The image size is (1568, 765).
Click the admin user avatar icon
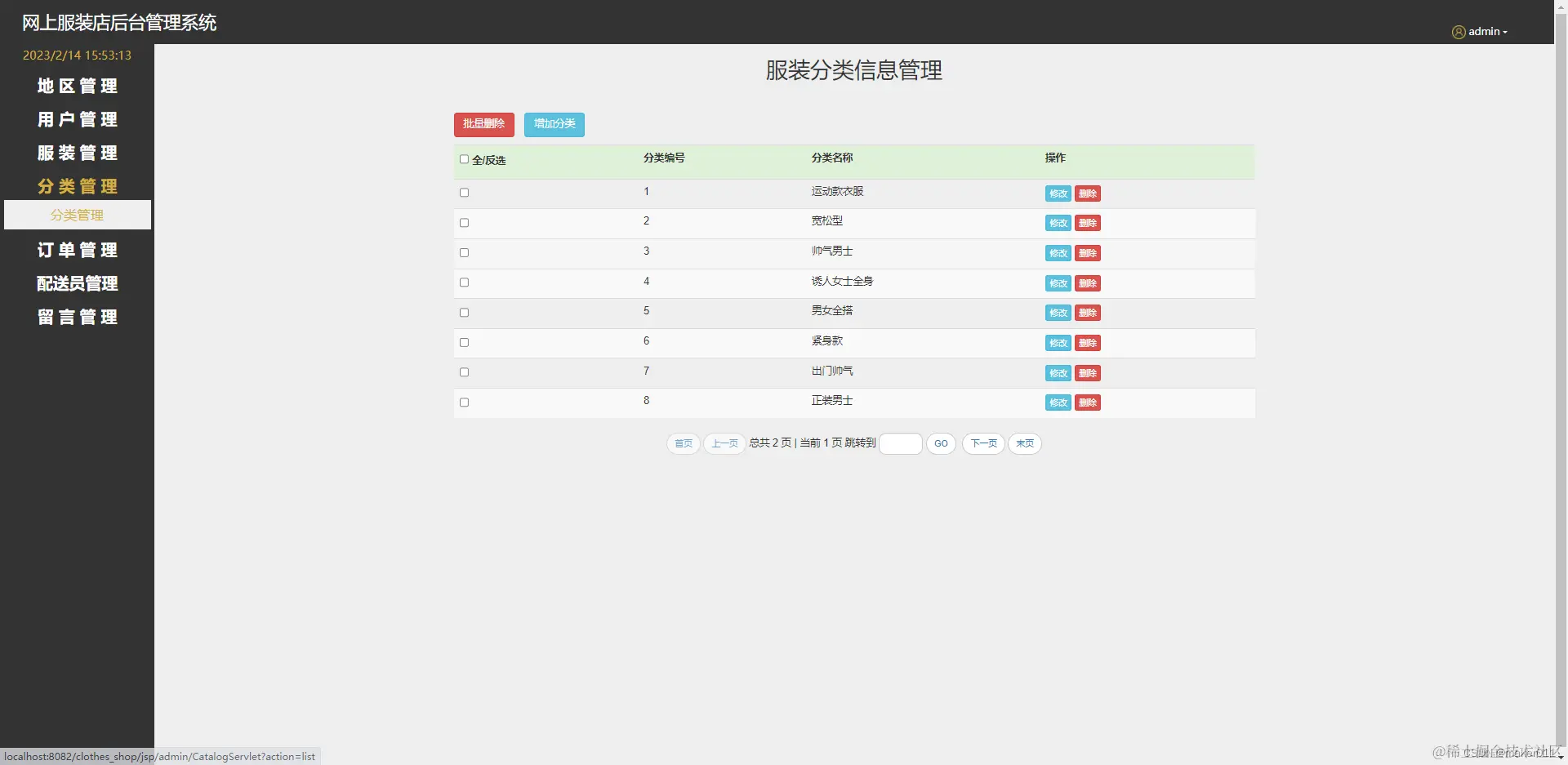pyautogui.click(x=1459, y=32)
